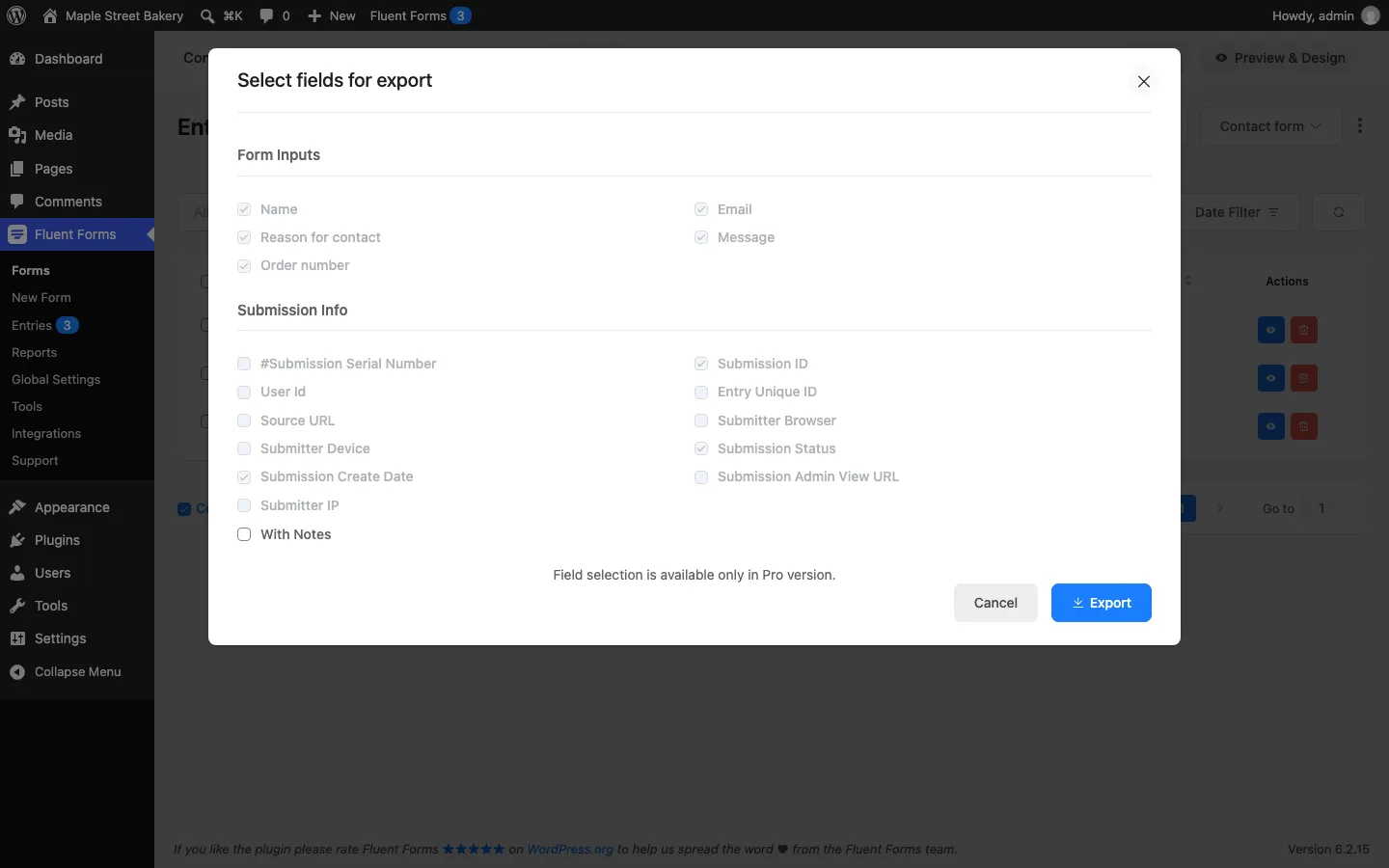Open the Maple Street Bakery home icon

[x=50, y=15]
